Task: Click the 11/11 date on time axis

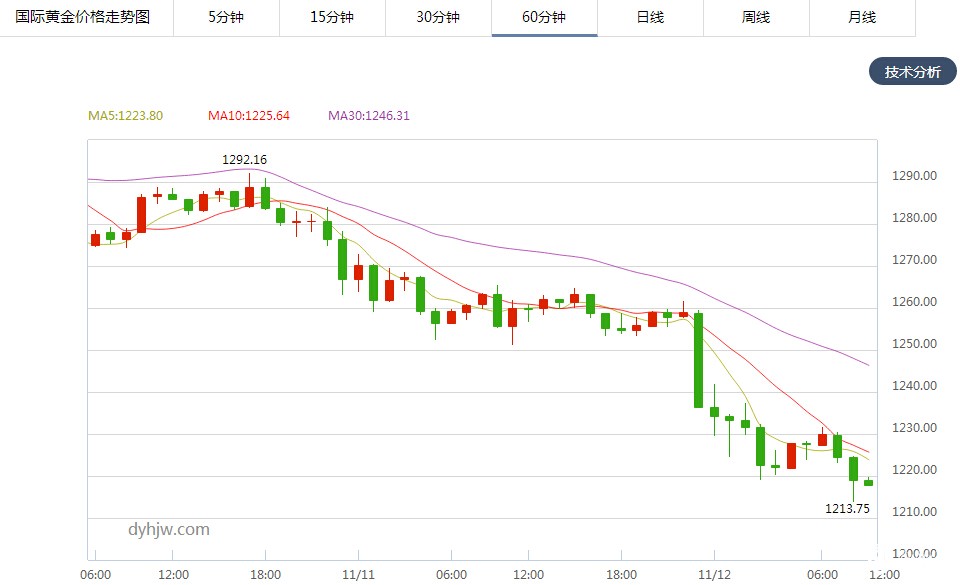Action: click(x=357, y=574)
